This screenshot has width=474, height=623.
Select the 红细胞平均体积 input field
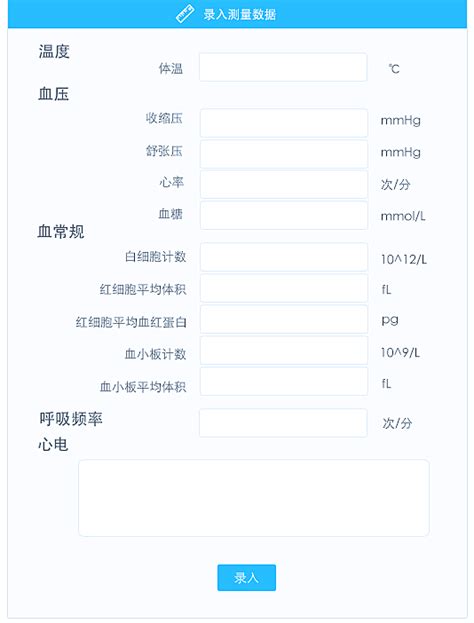coord(284,288)
